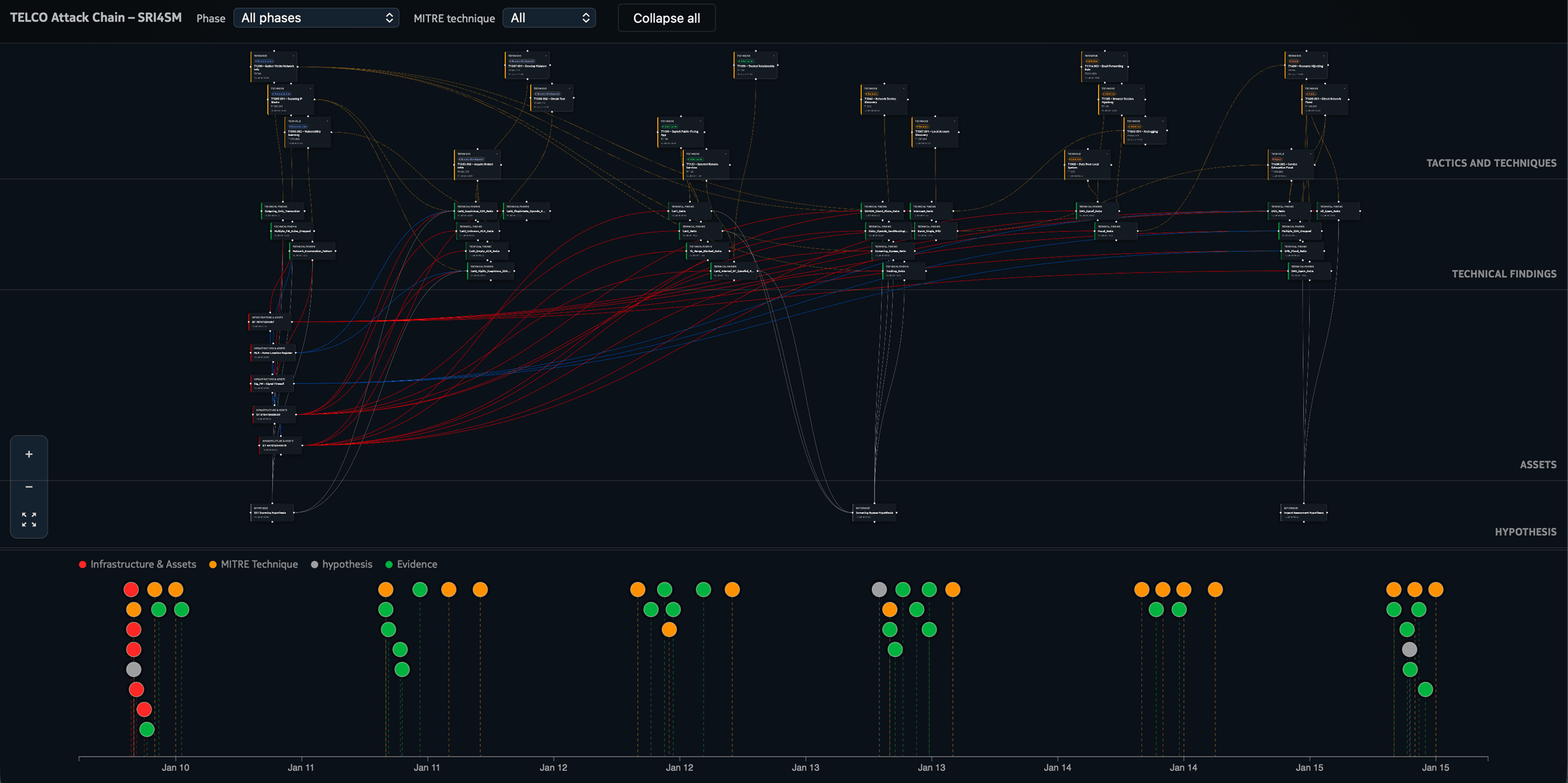1568x783 pixels.
Task: Click the zoom out minus button
Action: click(x=29, y=487)
